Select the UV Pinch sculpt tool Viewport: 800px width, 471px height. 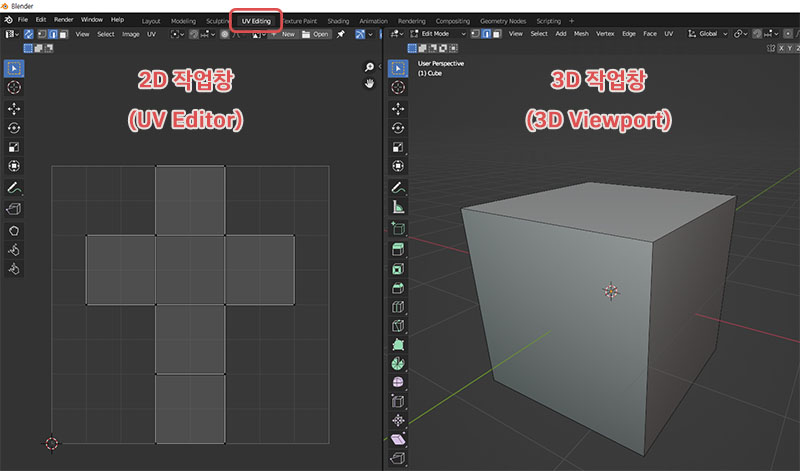14,269
